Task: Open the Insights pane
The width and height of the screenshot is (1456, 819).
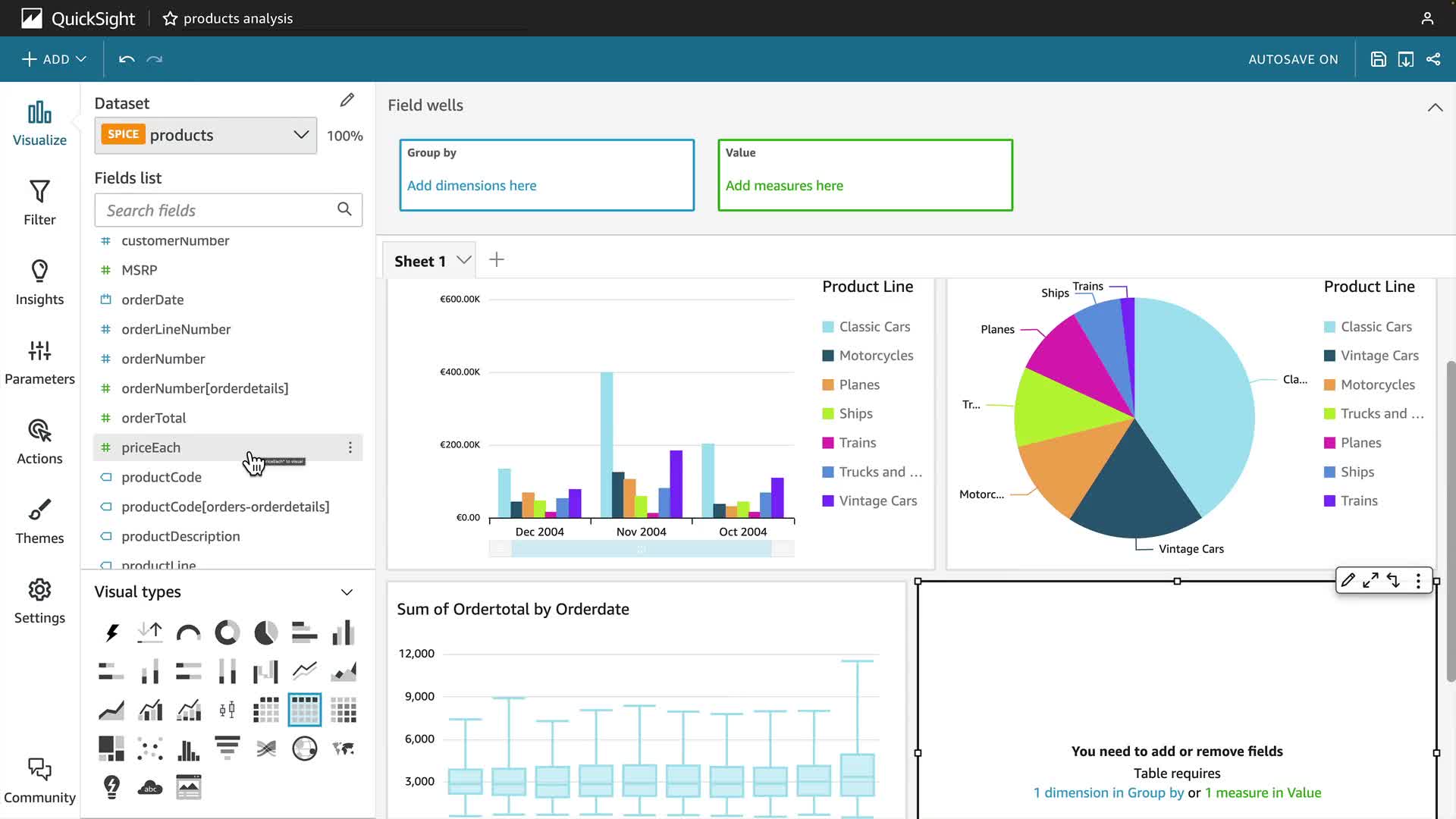Action: pos(39,283)
